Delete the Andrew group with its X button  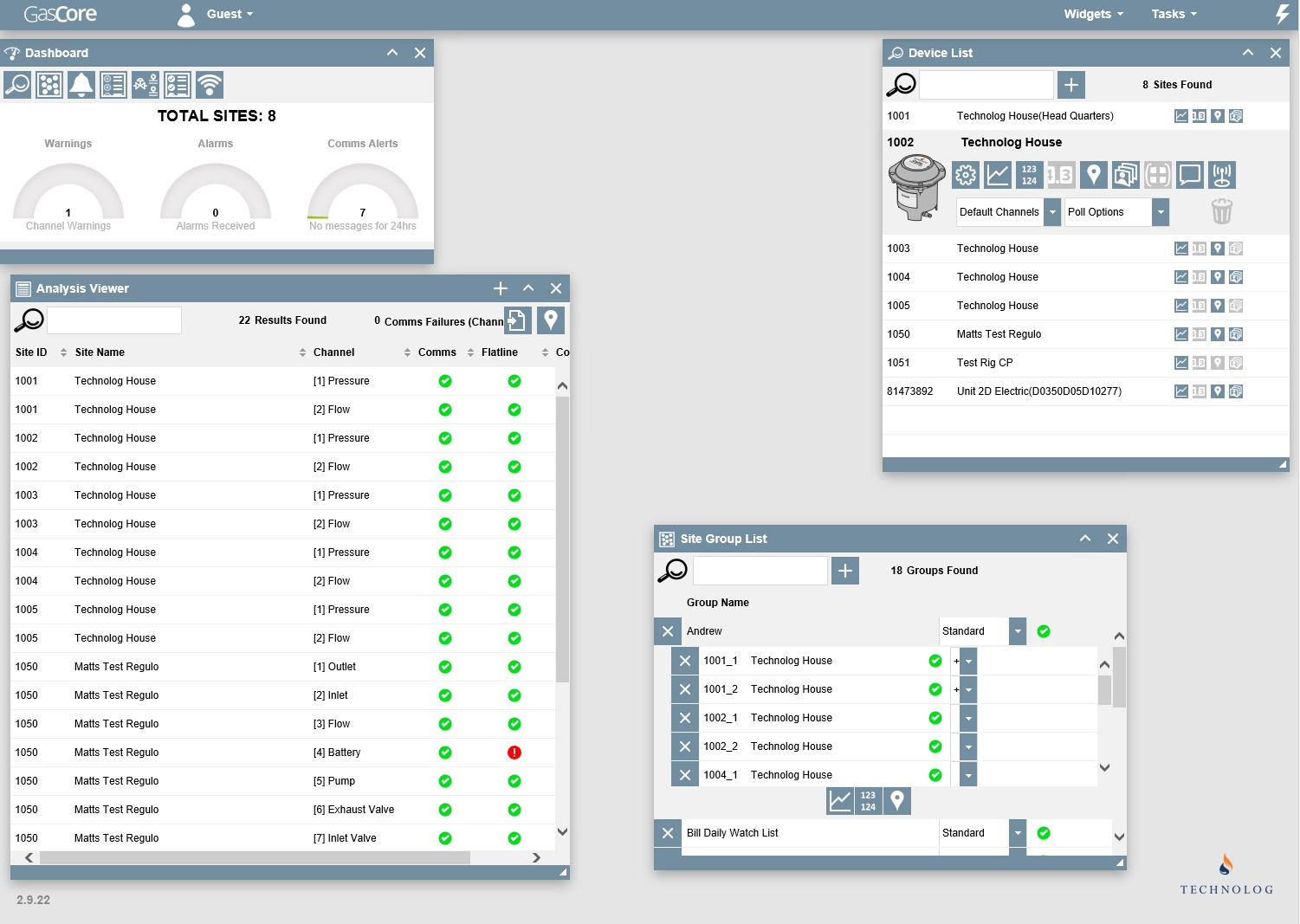click(x=668, y=631)
